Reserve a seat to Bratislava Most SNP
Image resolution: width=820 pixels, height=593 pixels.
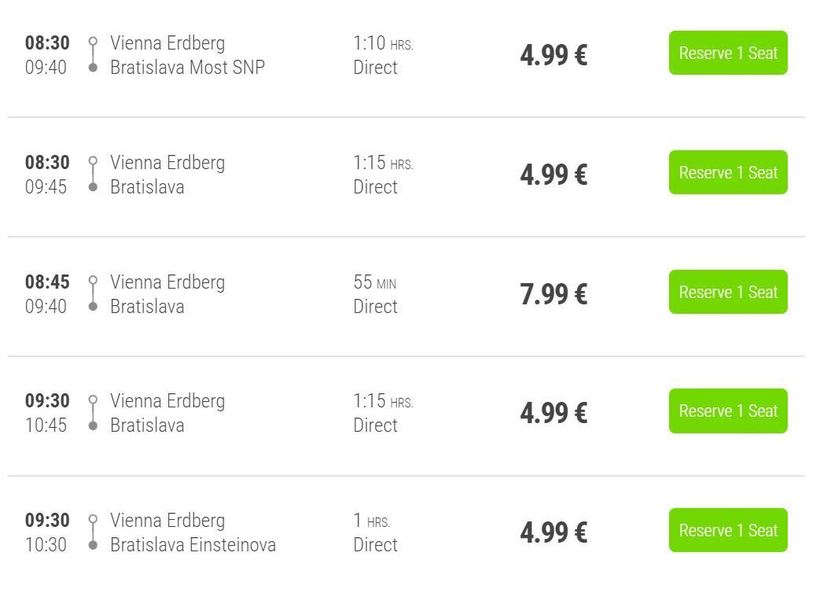pos(727,53)
